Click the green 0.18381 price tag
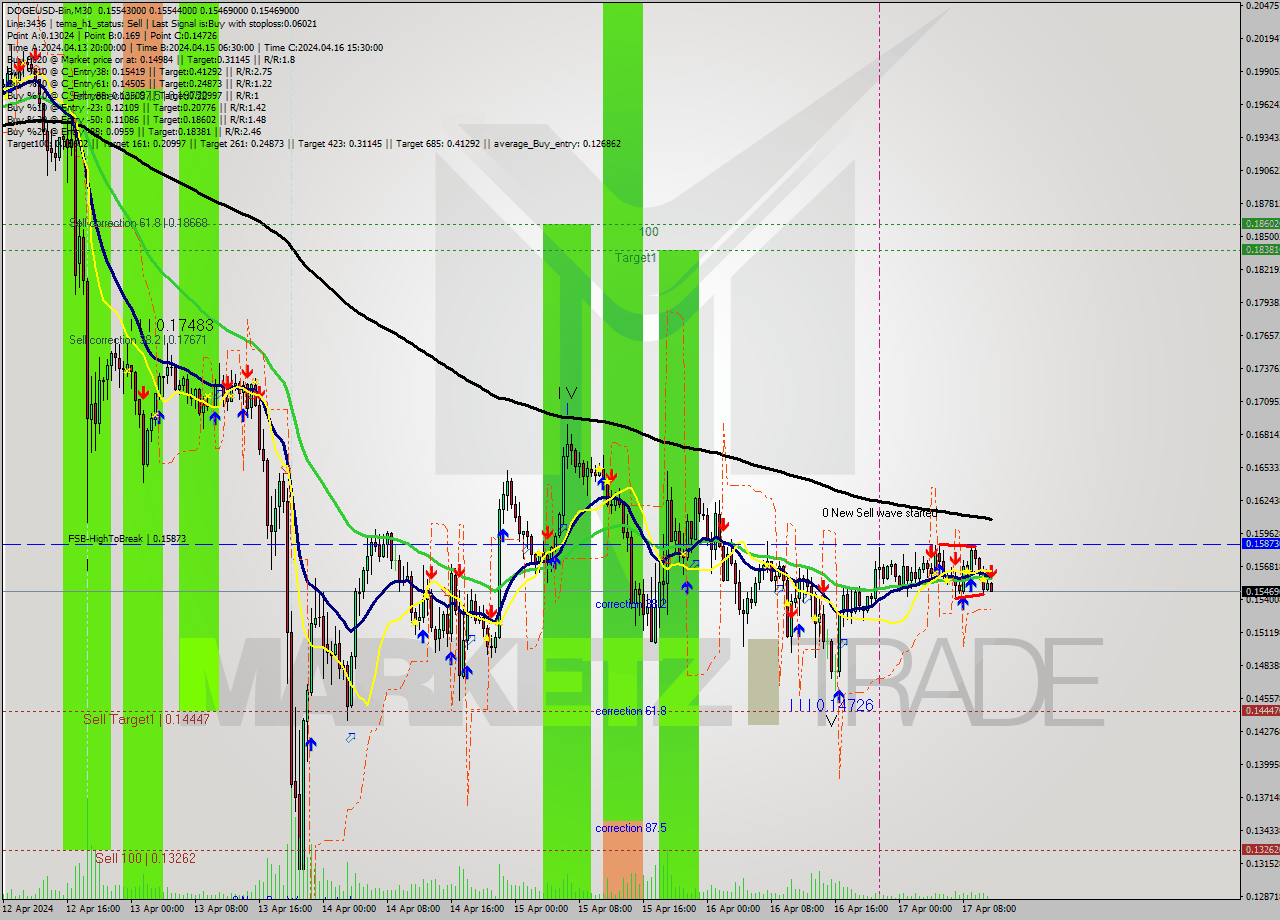This screenshot has width=1280, height=920. coord(1260,249)
